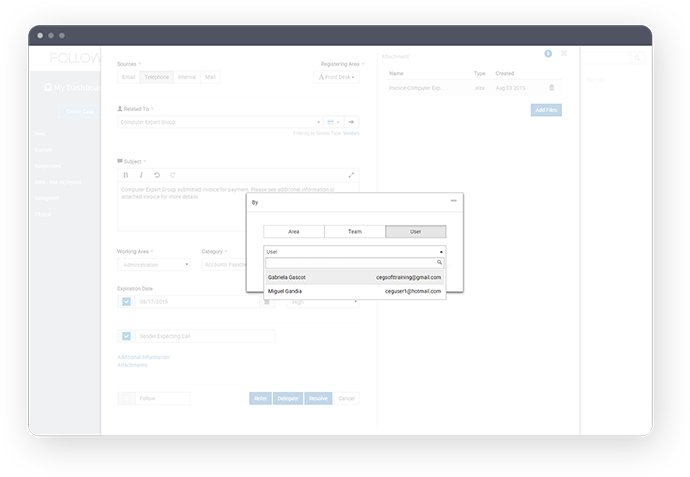The width and height of the screenshot is (690, 477).
Task: Switch to the Team tab
Action: coord(355,231)
